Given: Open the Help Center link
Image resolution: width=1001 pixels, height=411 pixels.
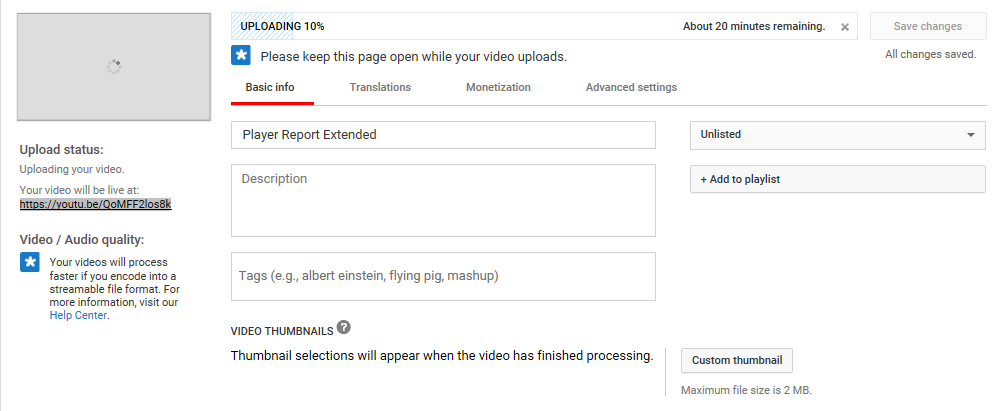Looking at the screenshot, I should pos(78,315).
